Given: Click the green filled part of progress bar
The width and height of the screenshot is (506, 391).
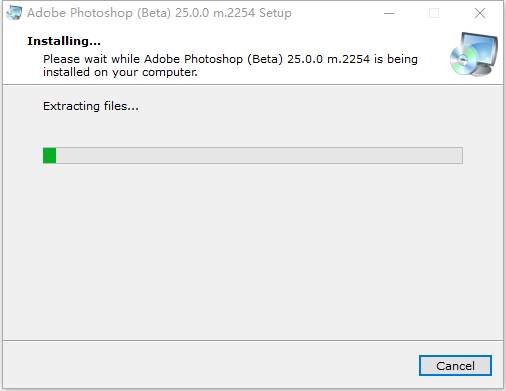Looking at the screenshot, I should 49,156.
